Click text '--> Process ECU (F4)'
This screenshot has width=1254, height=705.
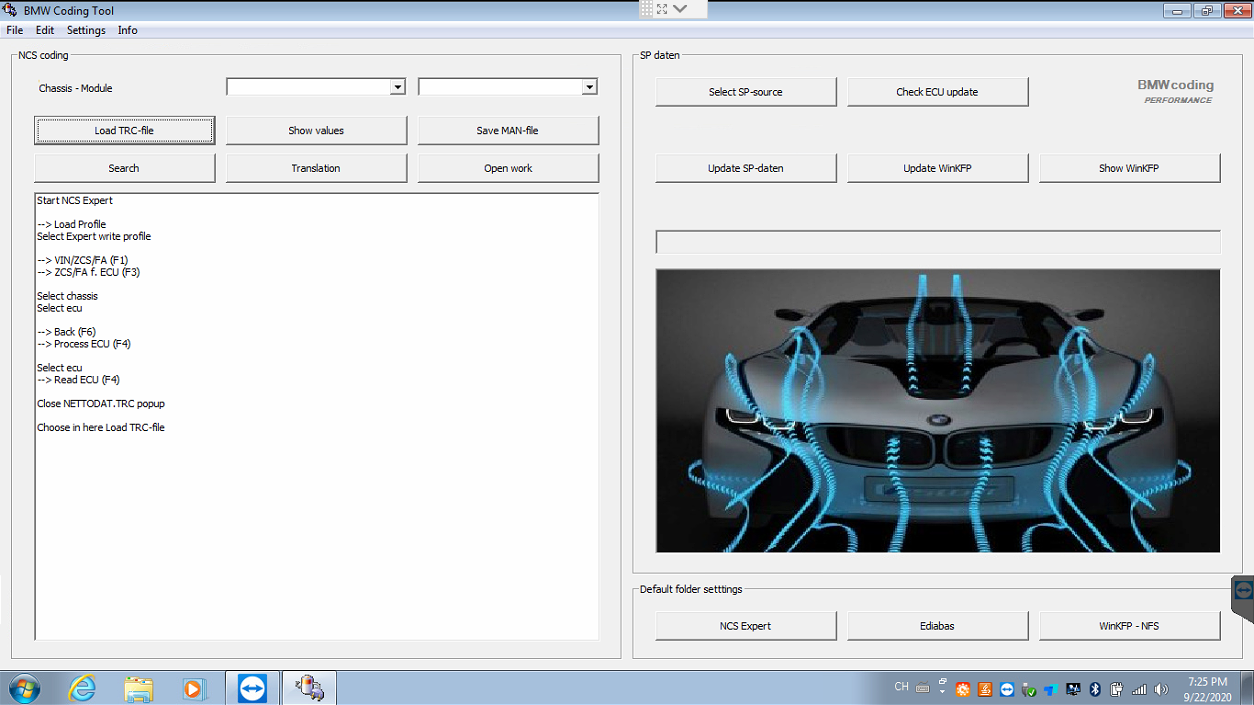click(84, 344)
